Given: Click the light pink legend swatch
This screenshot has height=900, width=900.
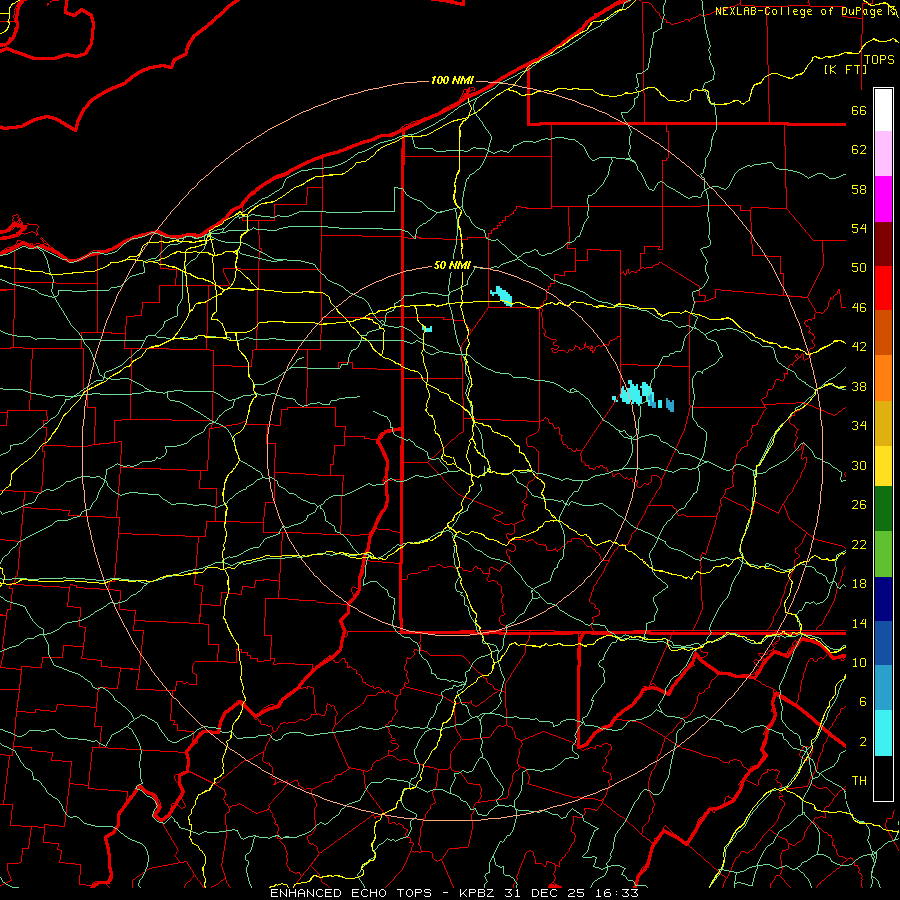Looking at the screenshot, I should tap(883, 154).
